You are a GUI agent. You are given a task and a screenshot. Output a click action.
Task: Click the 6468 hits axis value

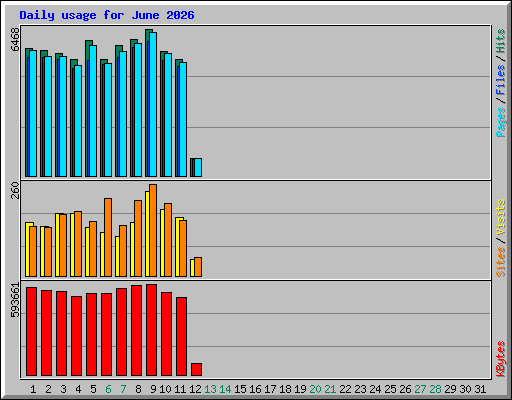[15, 39]
